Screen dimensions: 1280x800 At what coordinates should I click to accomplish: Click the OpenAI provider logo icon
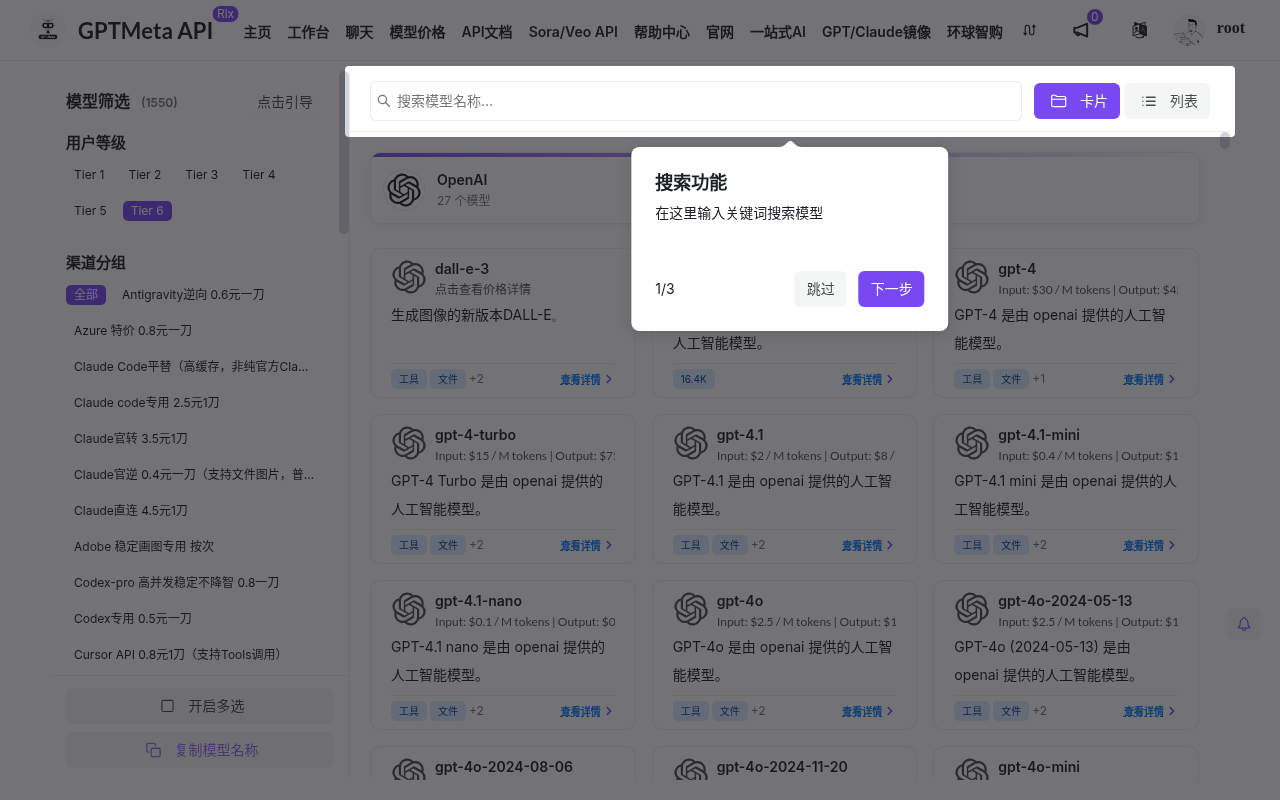[x=404, y=189]
